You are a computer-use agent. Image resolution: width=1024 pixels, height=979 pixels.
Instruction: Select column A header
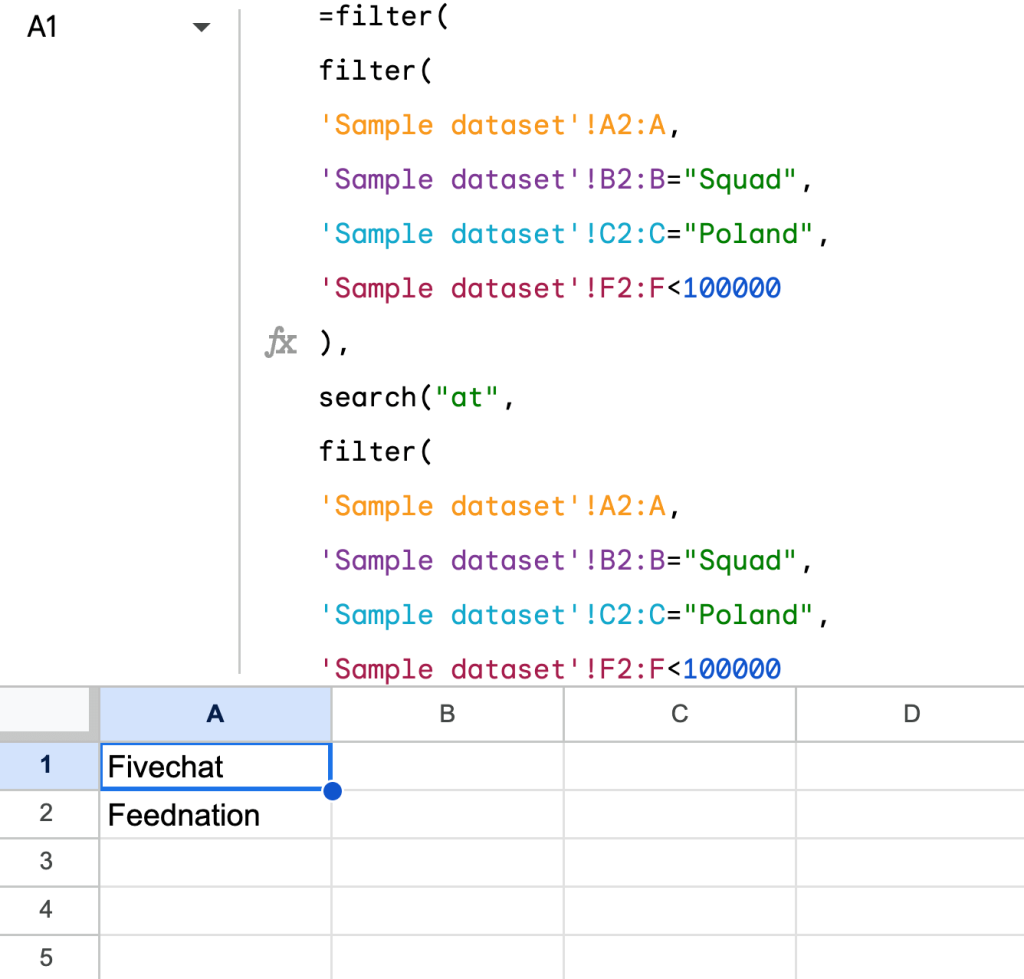pyautogui.click(x=215, y=714)
